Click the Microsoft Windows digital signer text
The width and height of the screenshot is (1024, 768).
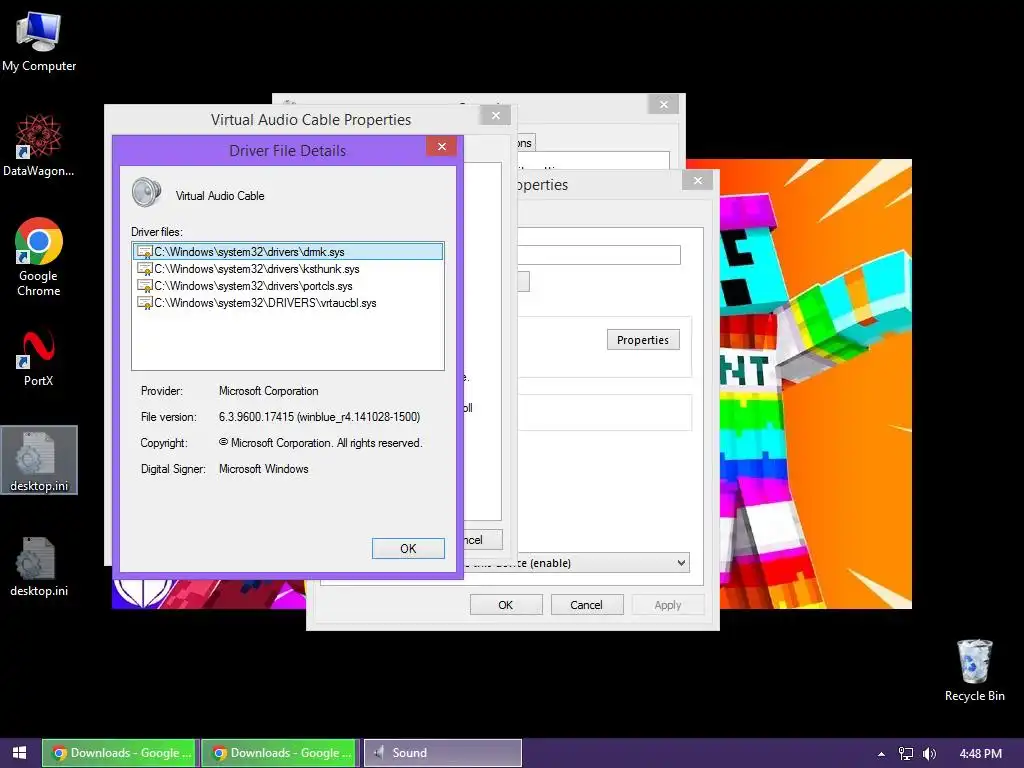point(263,469)
